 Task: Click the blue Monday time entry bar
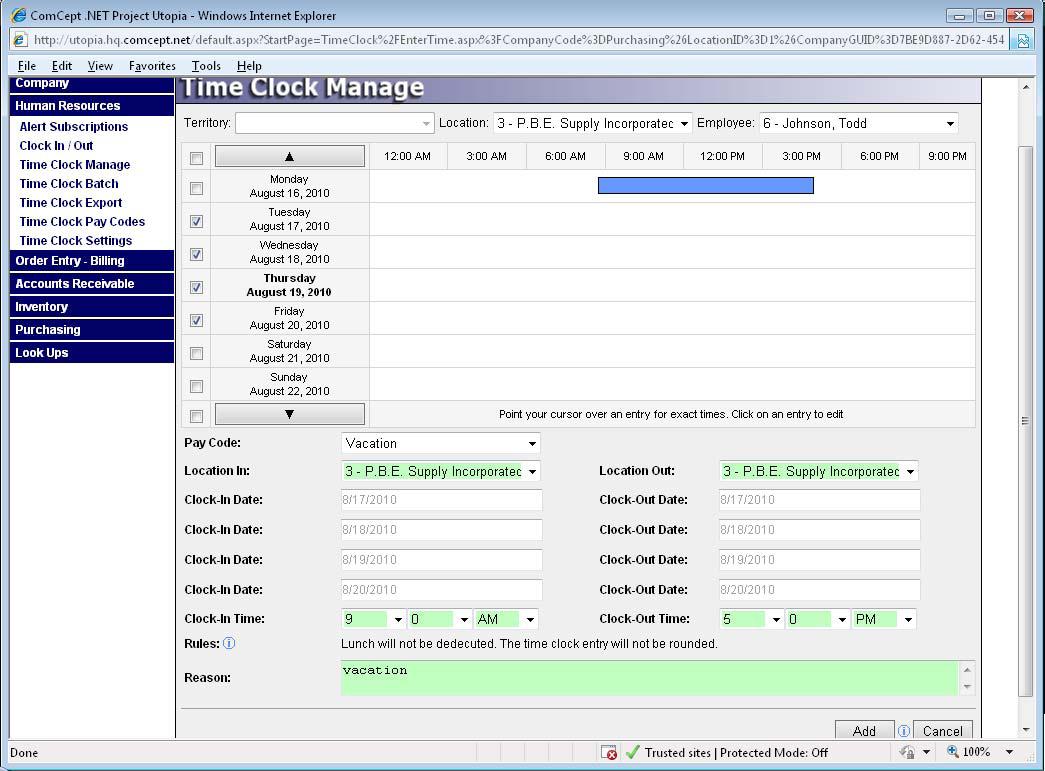705,185
